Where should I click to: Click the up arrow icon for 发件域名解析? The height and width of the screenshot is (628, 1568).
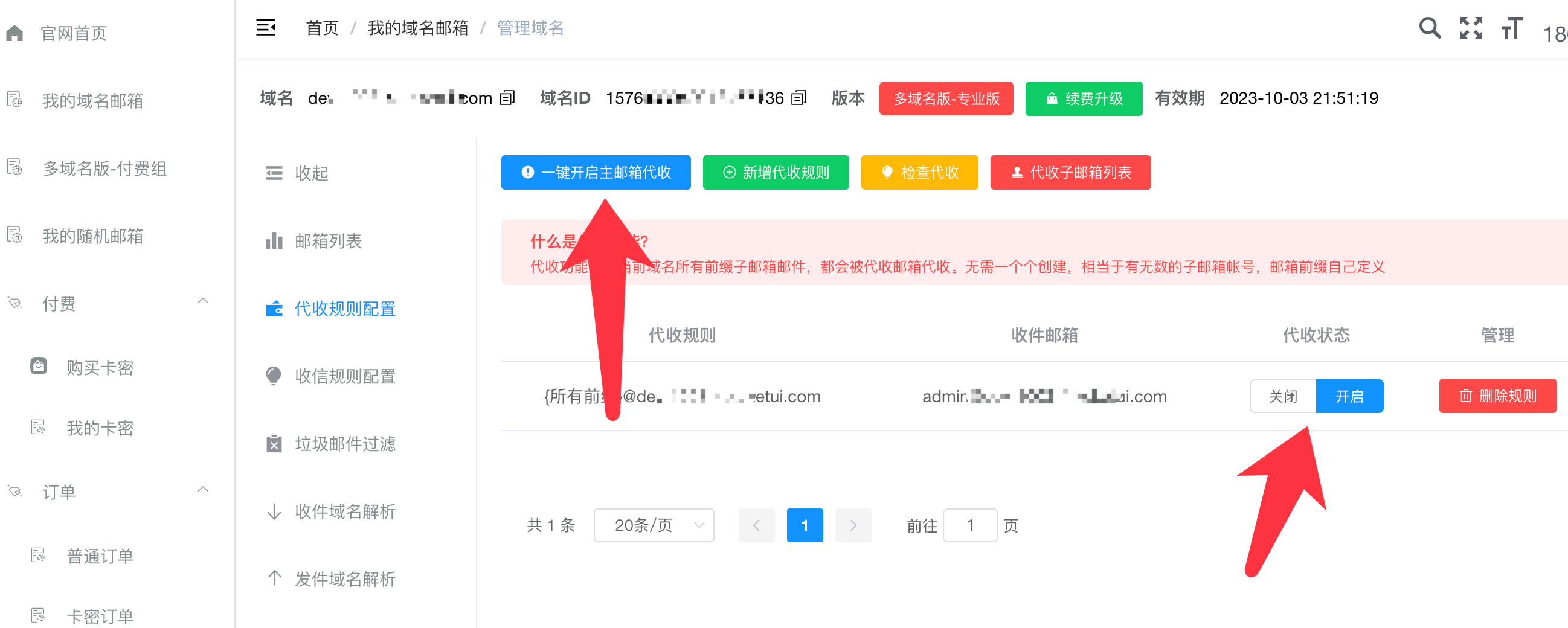point(274,578)
